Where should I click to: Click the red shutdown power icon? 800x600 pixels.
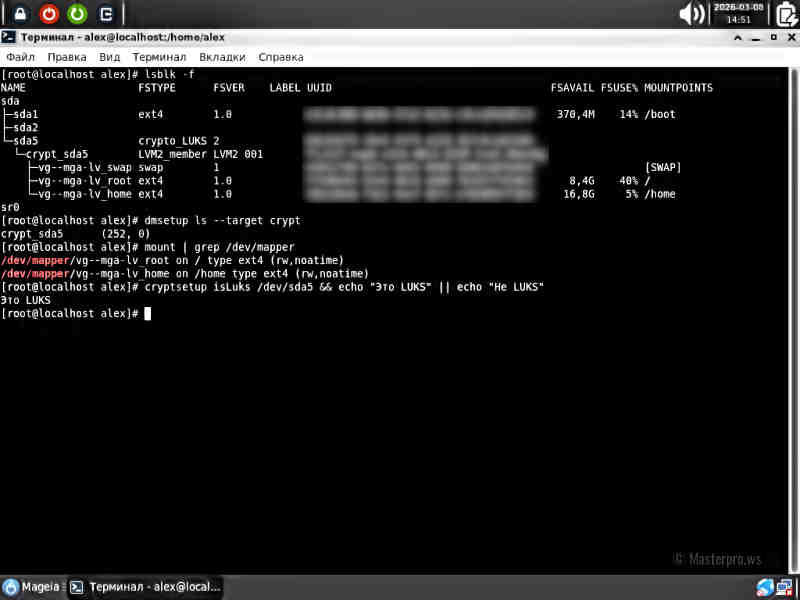[48, 13]
